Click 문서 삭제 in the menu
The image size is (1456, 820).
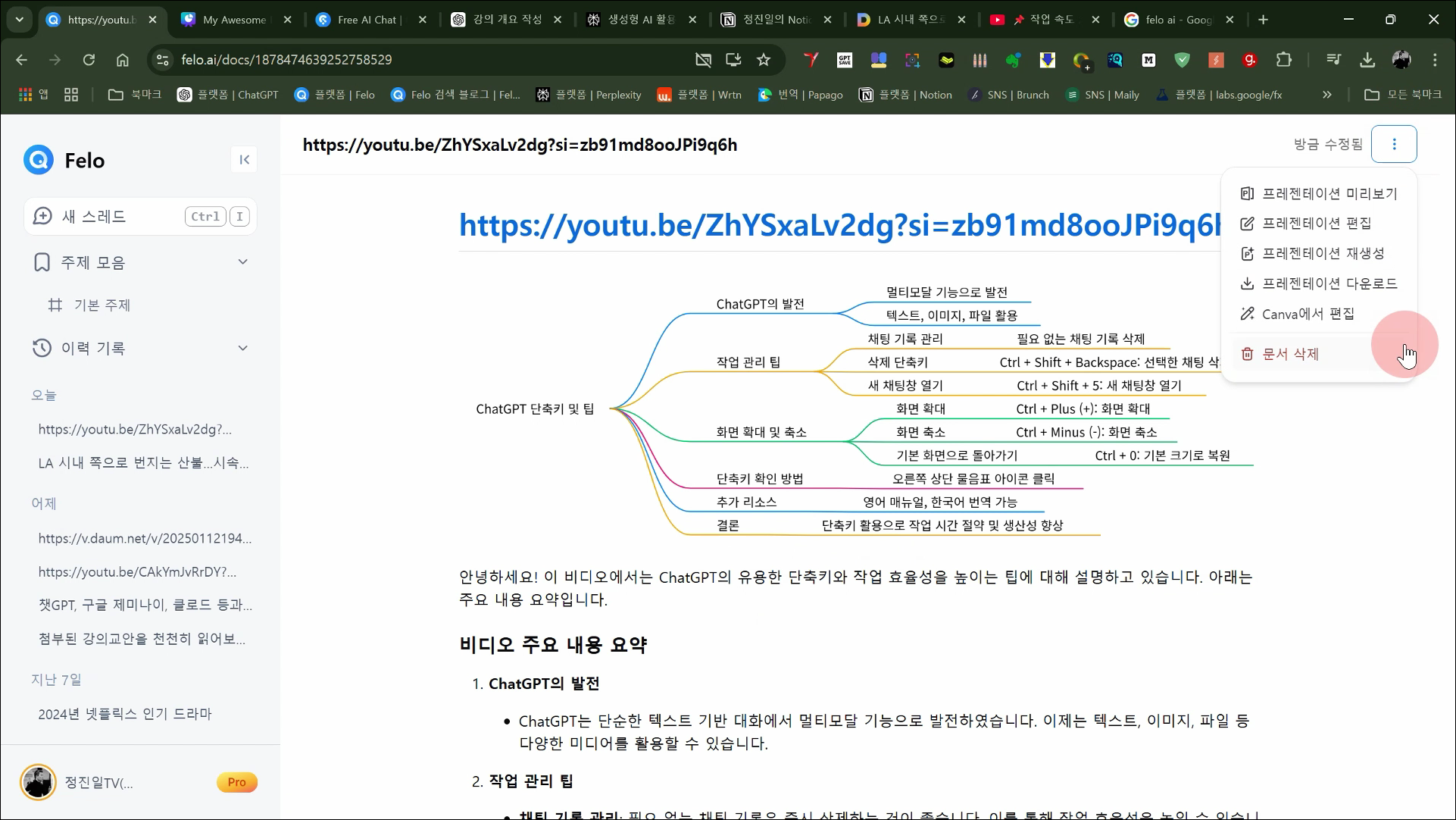point(1290,354)
